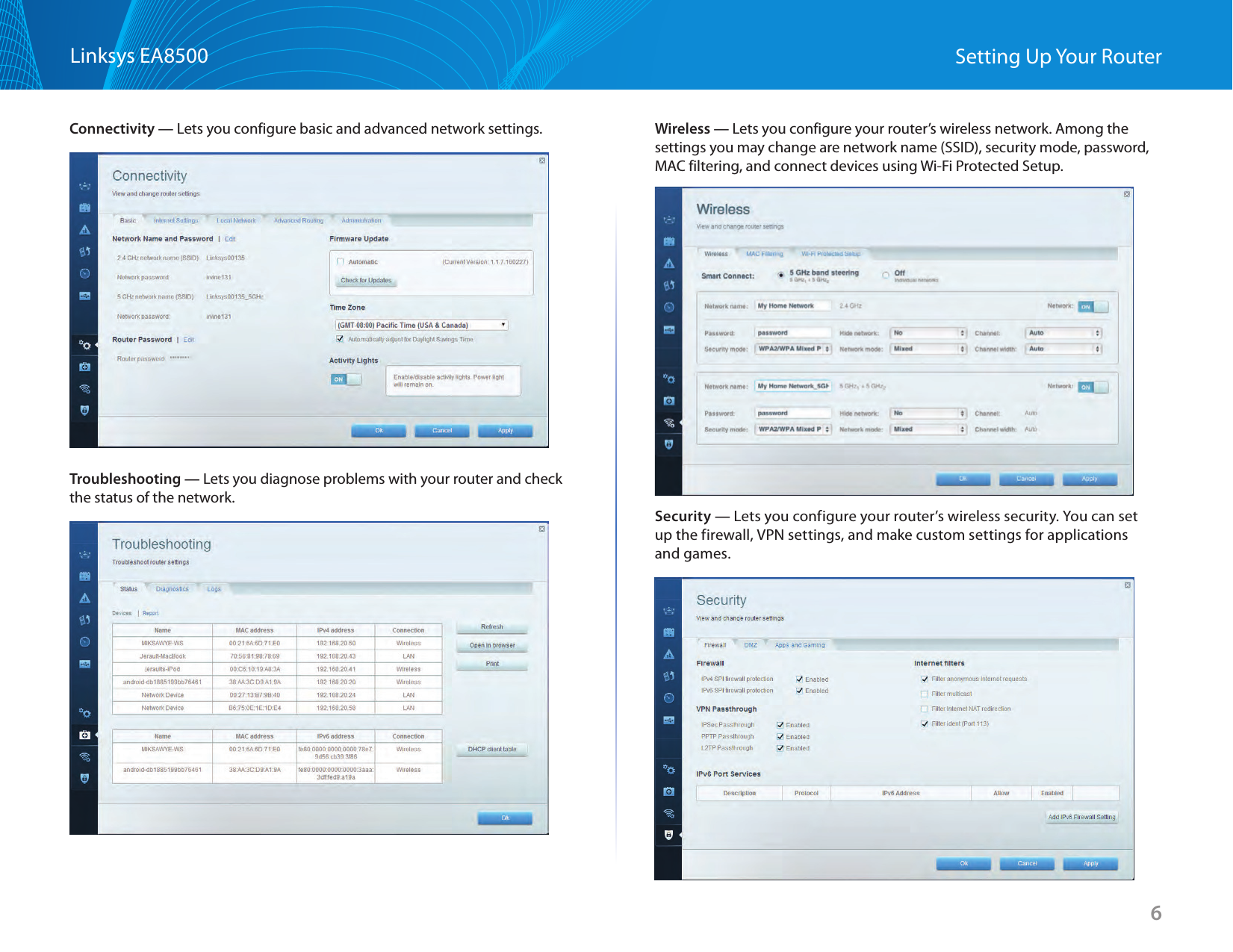Toggle 2.4 GHz Network ON switch
Image resolution: width=1233 pixels, height=952 pixels.
point(1093,307)
